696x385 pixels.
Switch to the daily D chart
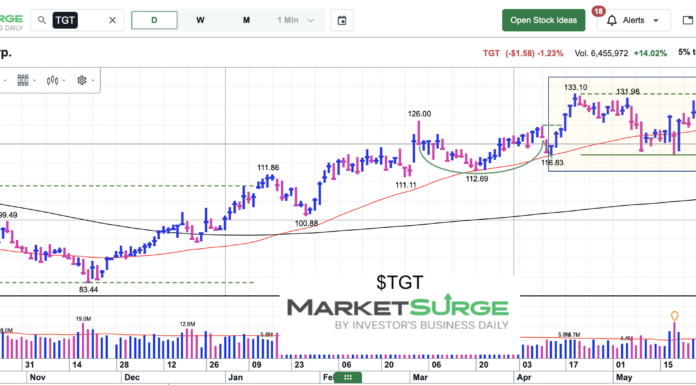[154, 20]
